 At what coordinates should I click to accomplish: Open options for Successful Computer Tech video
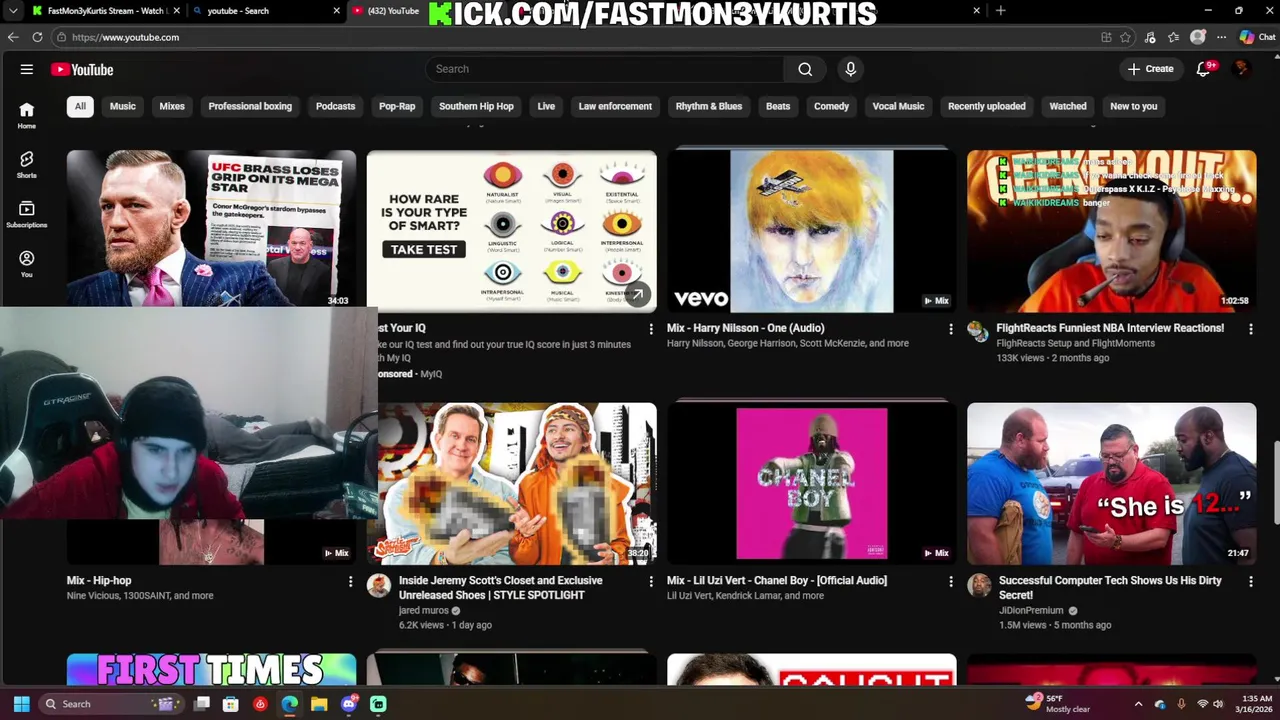pos(1251,581)
